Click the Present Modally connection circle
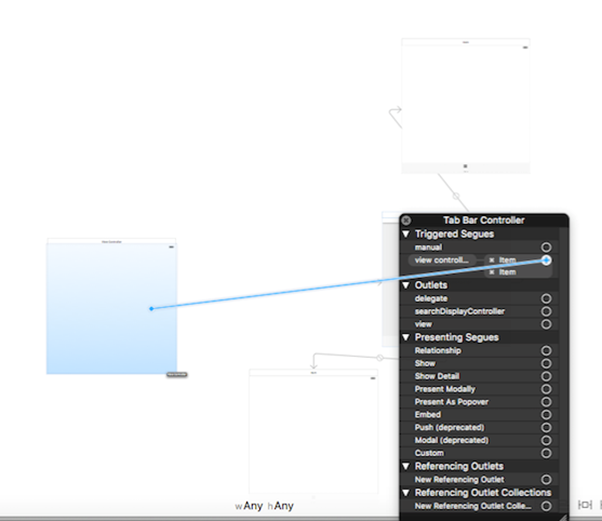602x521 pixels. click(x=546, y=389)
